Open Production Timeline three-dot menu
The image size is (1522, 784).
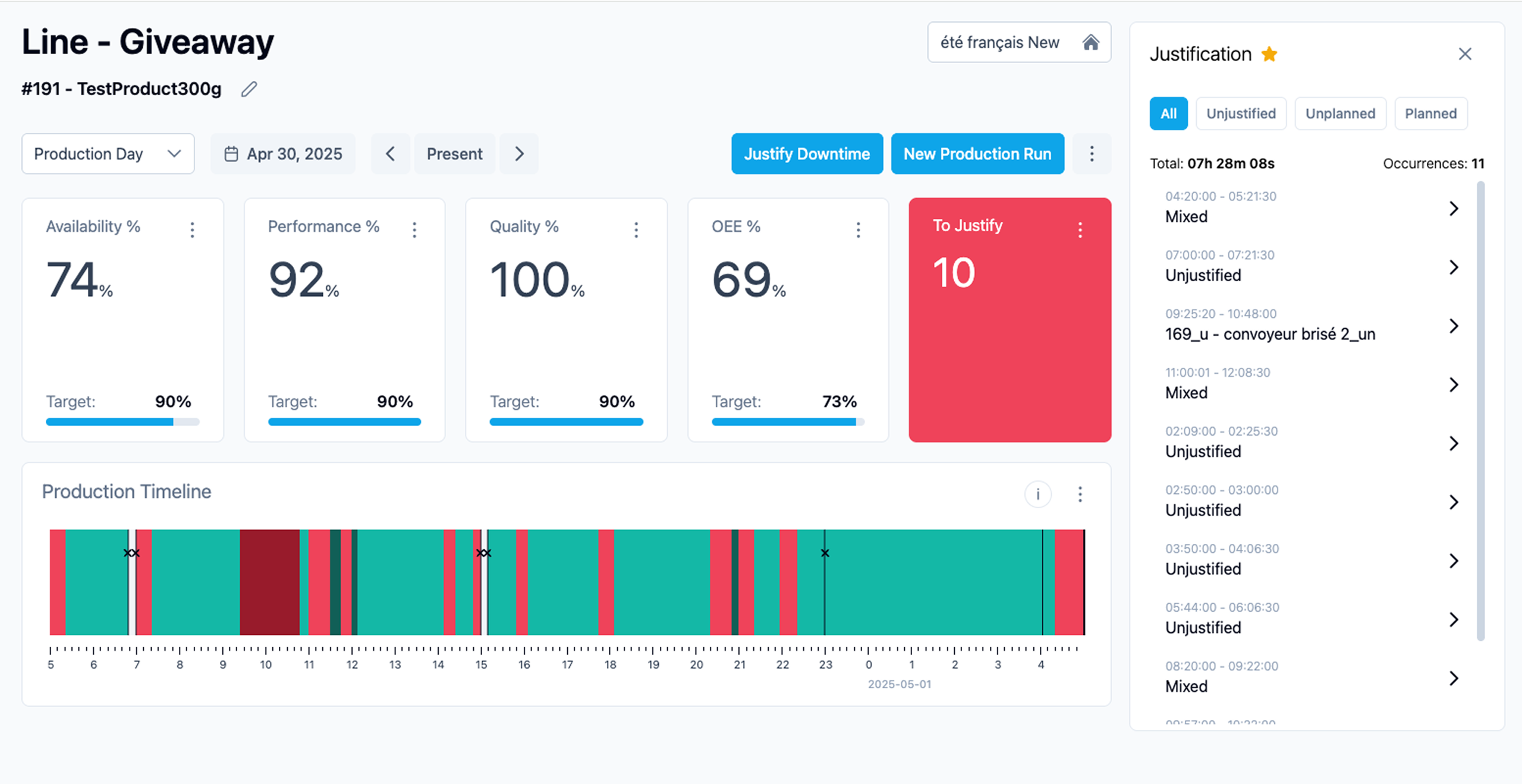pyautogui.click(x=1080, y=494)
